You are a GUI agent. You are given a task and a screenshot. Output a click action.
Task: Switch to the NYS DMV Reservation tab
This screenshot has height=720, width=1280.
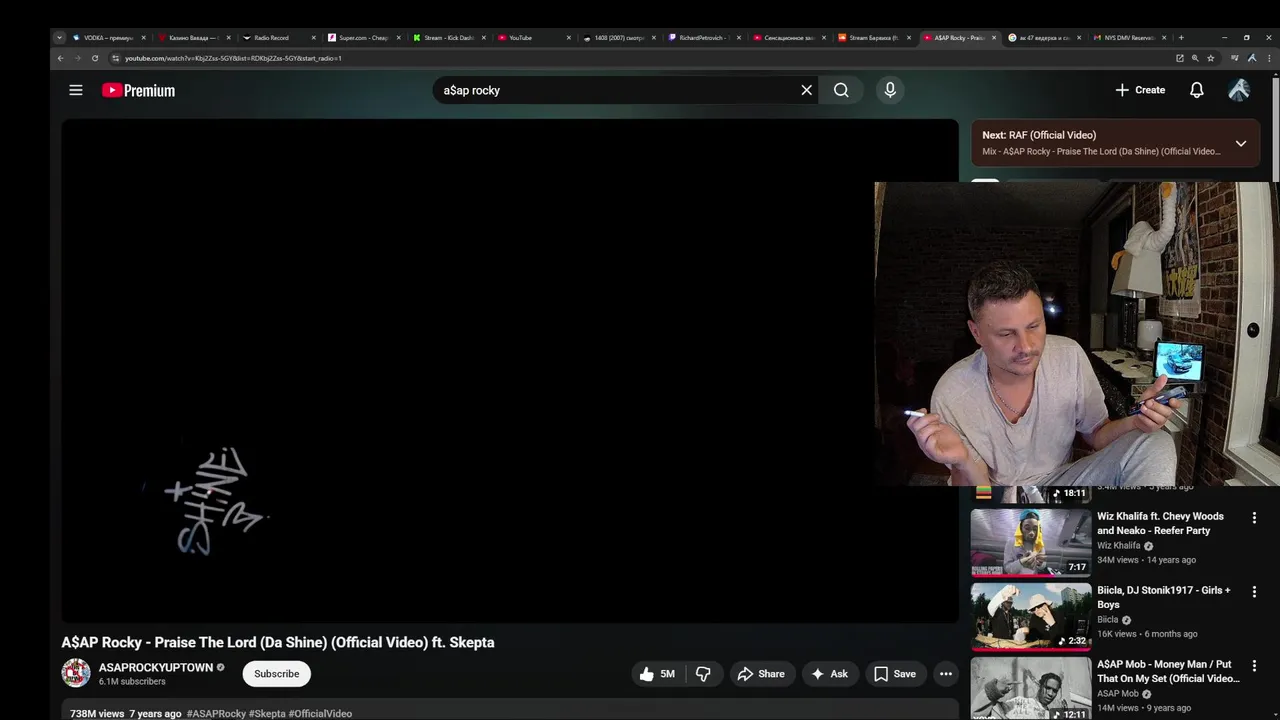(x=1128, y=38)
